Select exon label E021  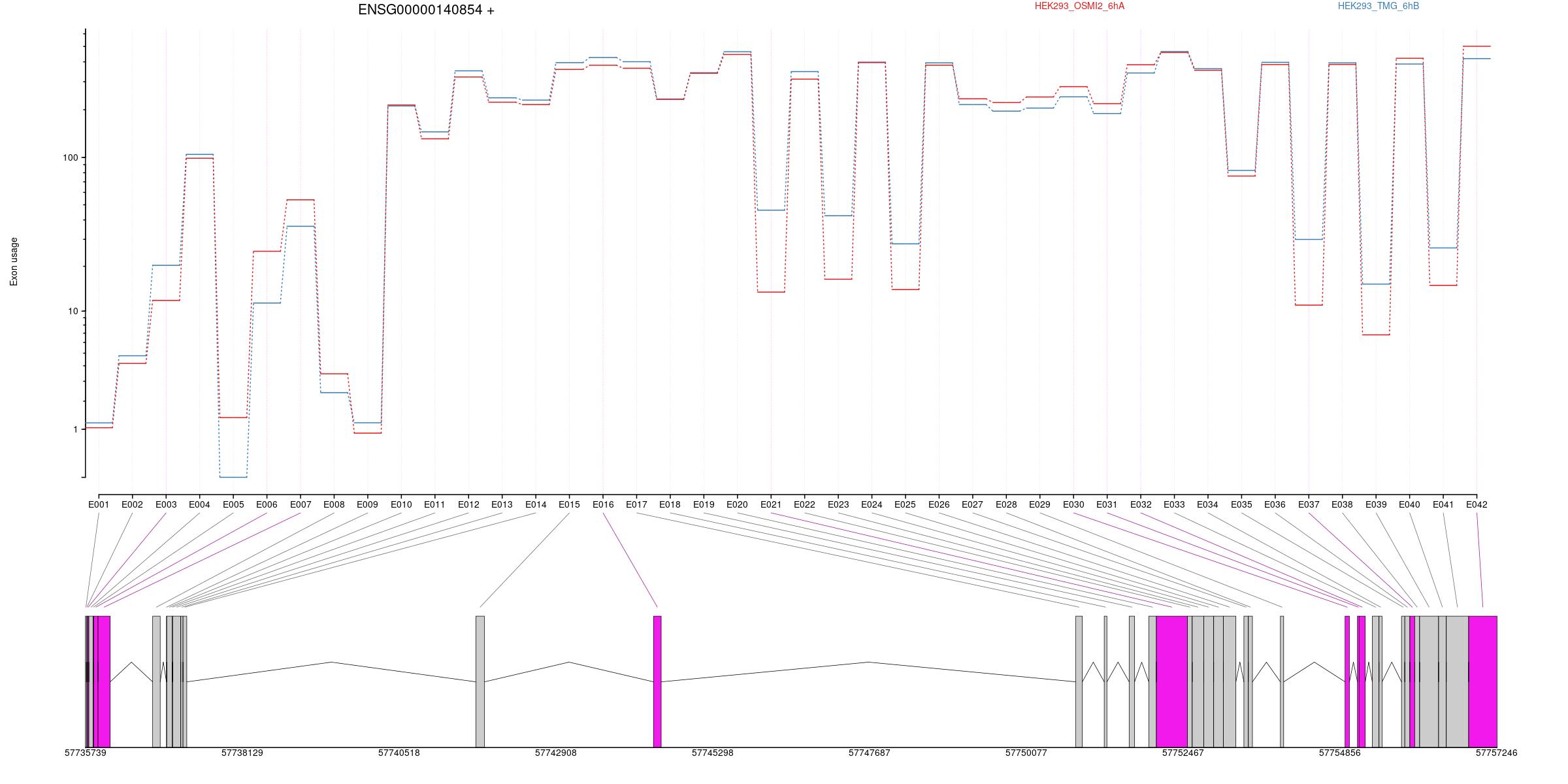(771, 504)
